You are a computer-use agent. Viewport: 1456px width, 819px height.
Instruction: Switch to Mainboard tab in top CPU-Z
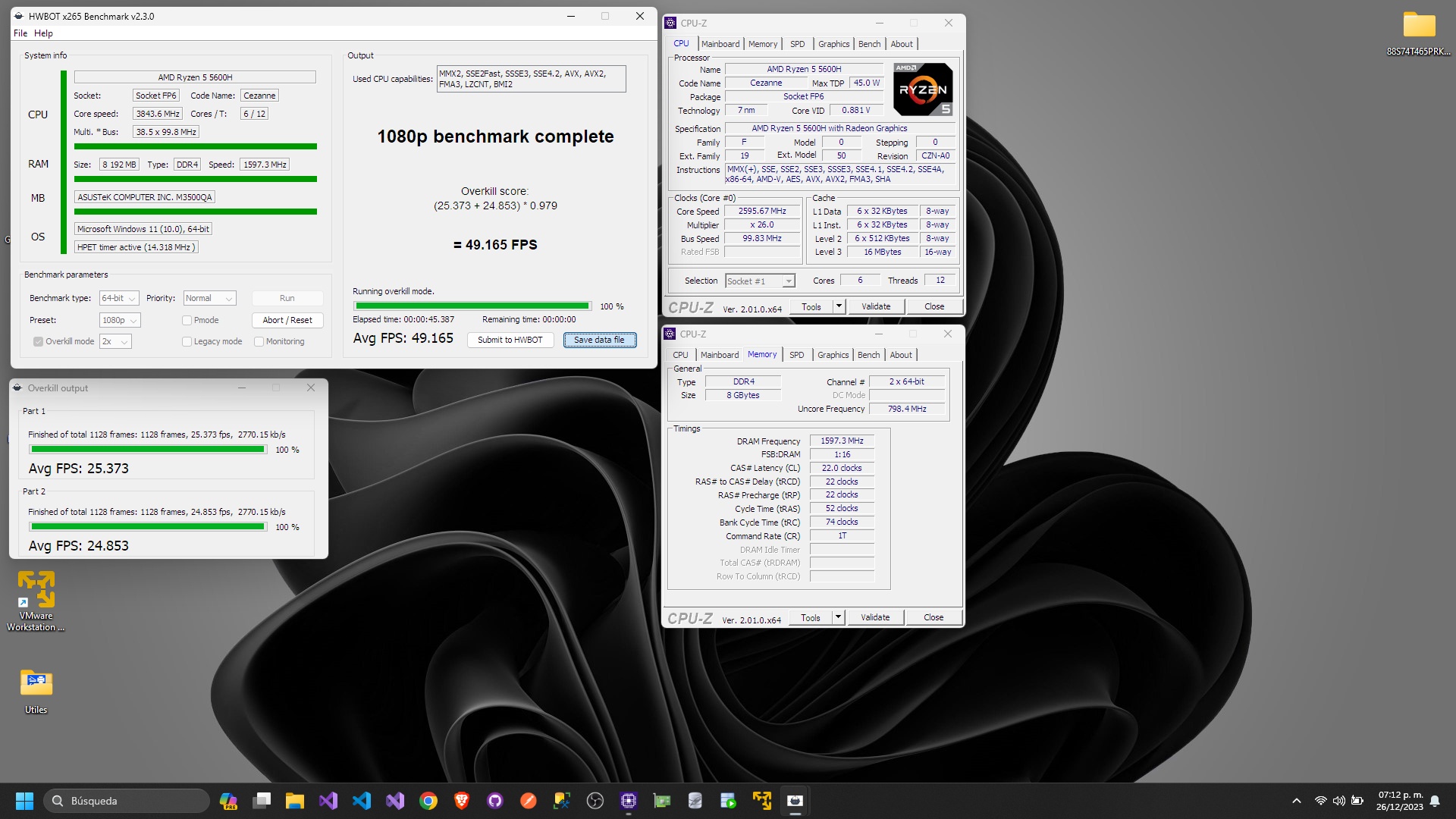(x=720, y=44)
